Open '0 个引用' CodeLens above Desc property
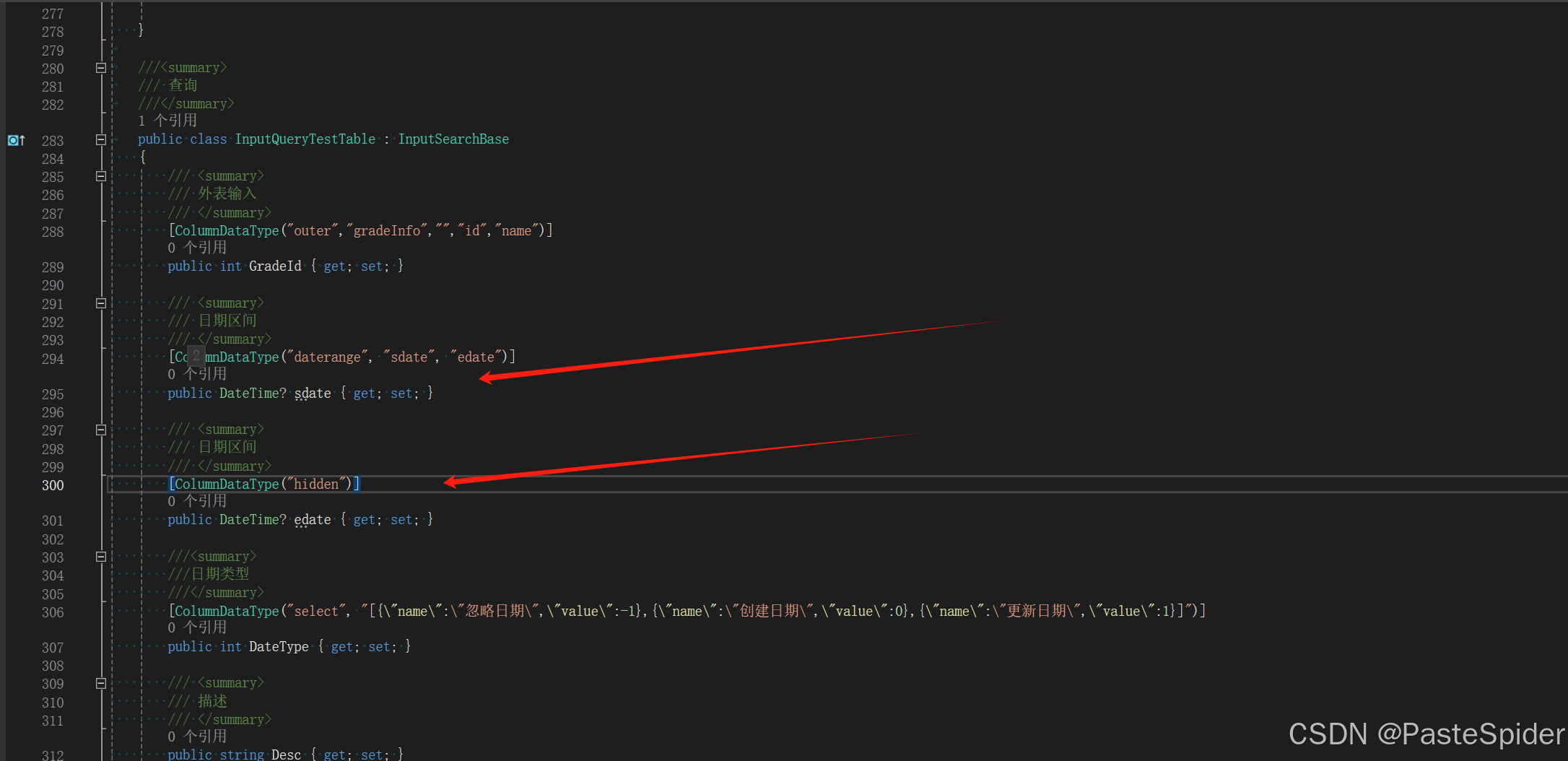 pyautogui.click(x=197, y=736)
